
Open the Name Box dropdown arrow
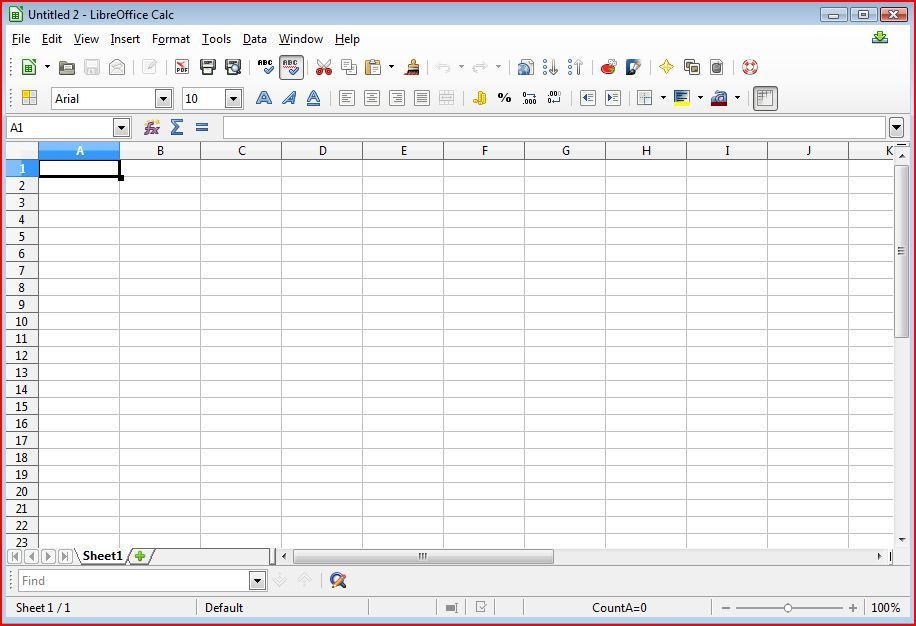[121, 127]
